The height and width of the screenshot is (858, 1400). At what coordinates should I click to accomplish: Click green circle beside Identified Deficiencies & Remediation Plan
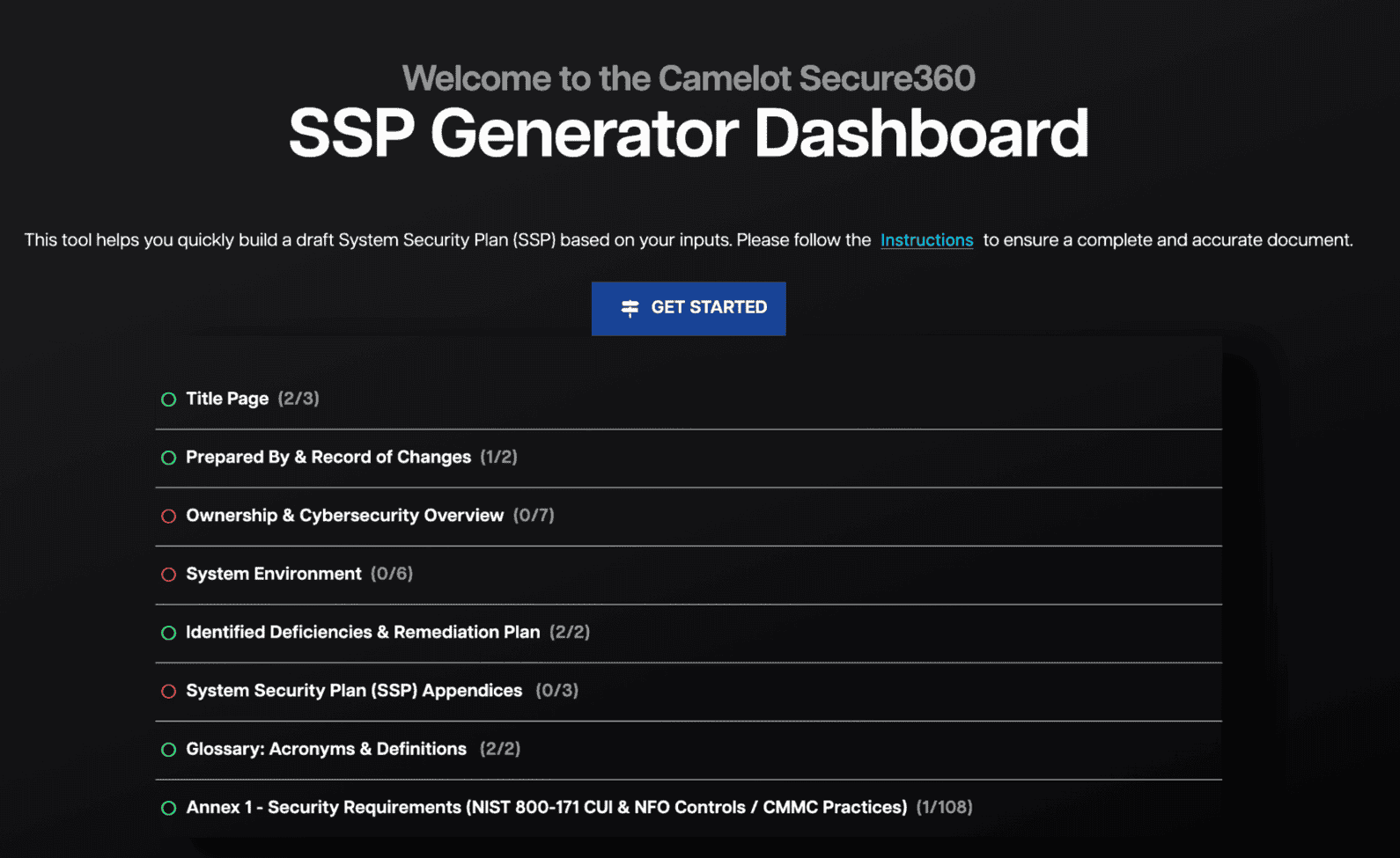pos(168,633)
